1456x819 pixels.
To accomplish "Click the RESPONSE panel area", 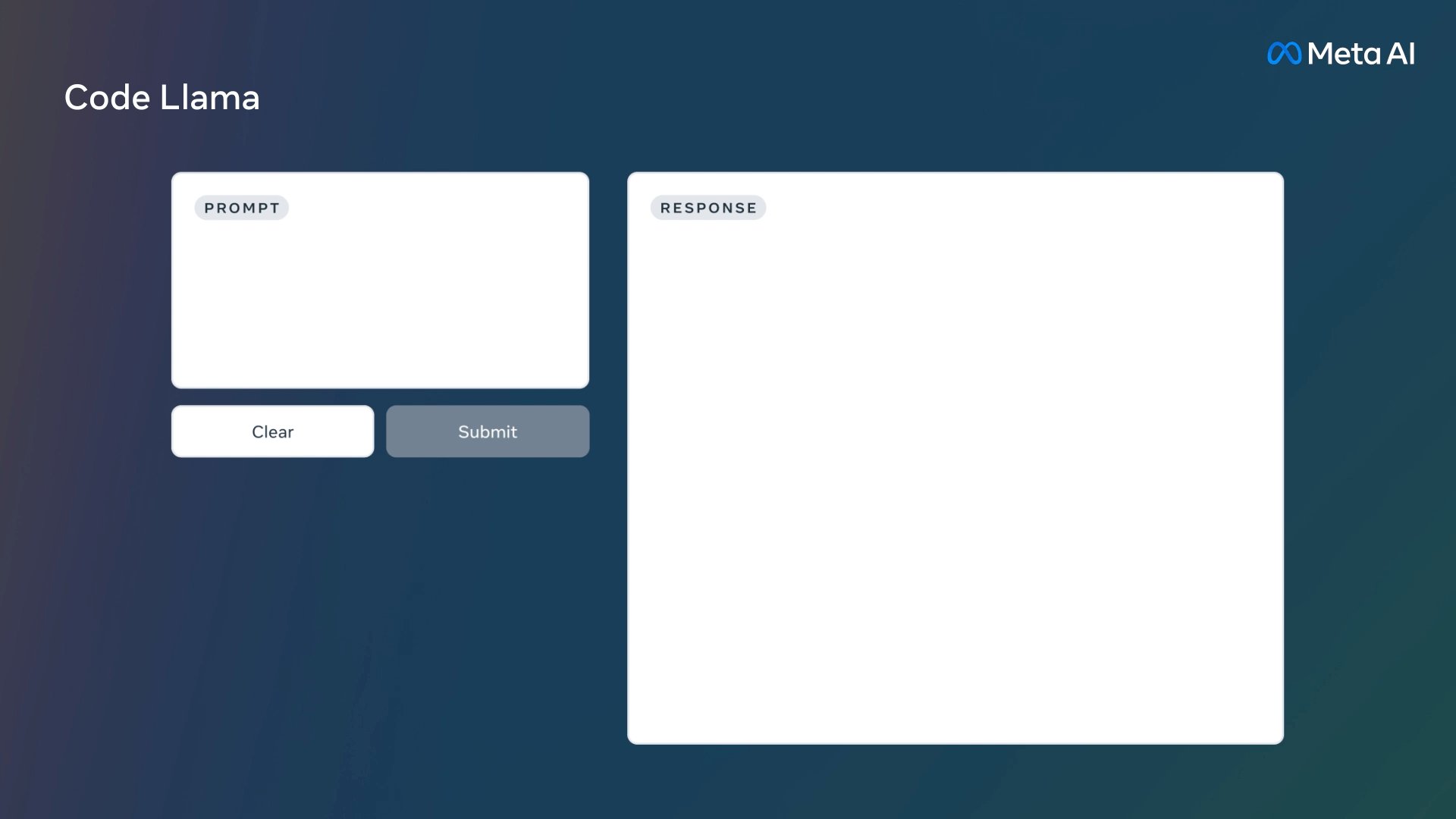I will tap(956, 458).
